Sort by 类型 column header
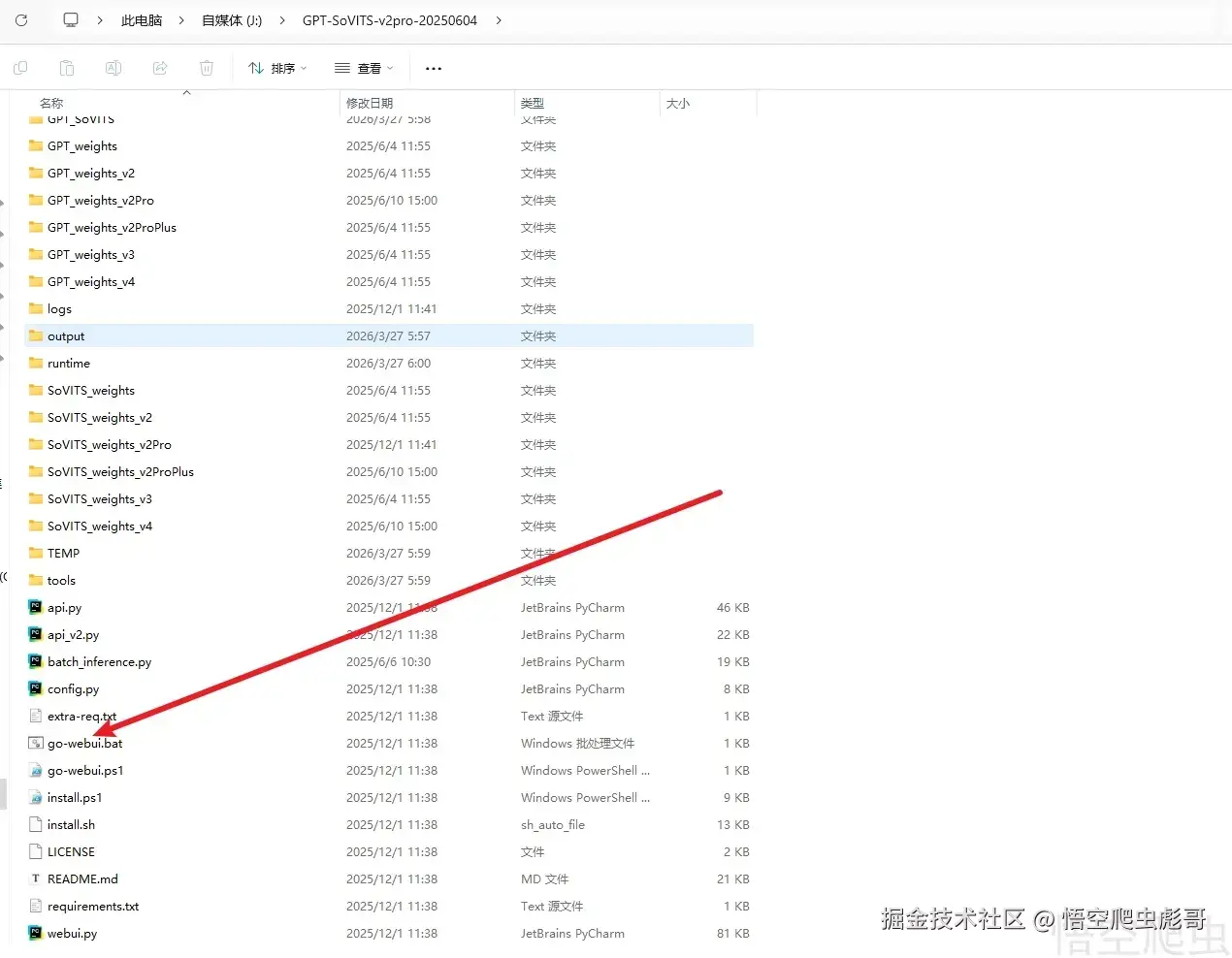 pyautogui.click(x=532, y=103)
